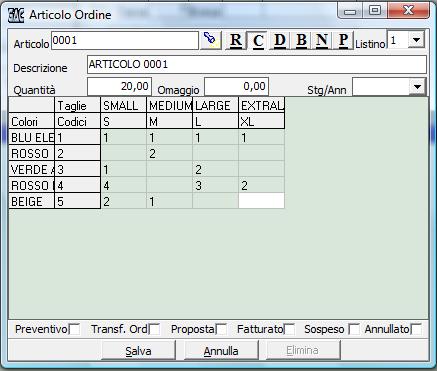
Task: Click the P toolbar button
Action: coord(343,41)
